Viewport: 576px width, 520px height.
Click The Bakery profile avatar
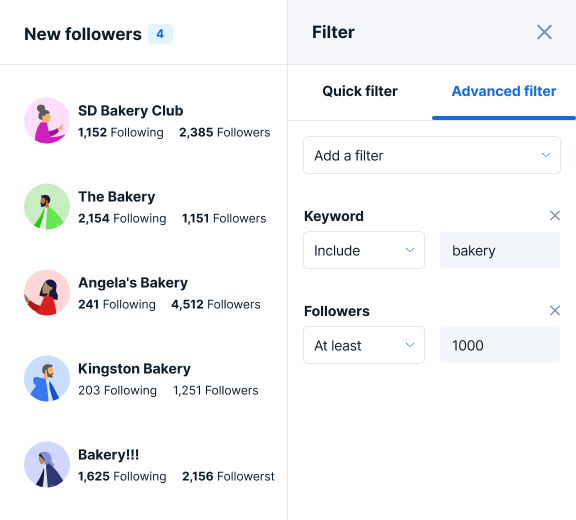tap(47, 206)
